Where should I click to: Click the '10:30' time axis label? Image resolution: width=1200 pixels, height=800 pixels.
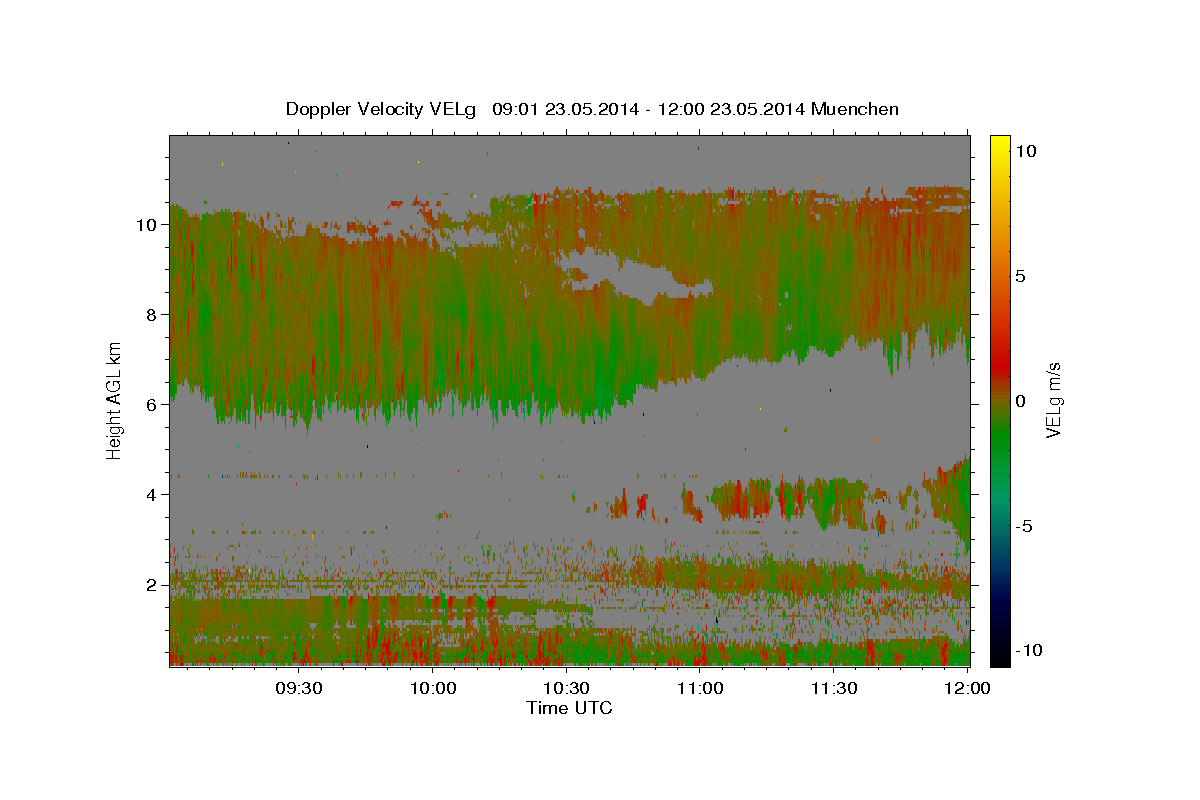coord(567,688)
